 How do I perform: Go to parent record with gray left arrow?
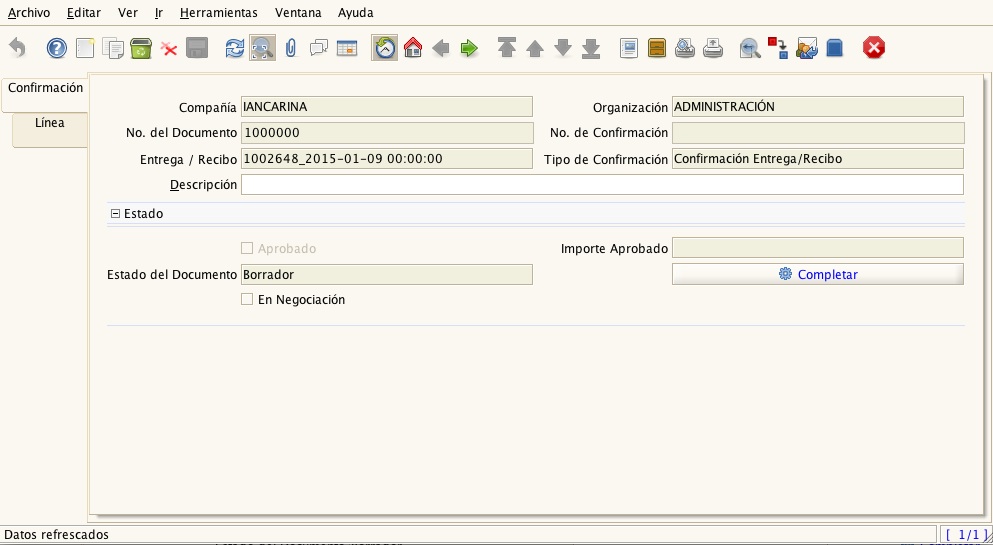click(x=441, y=48)
